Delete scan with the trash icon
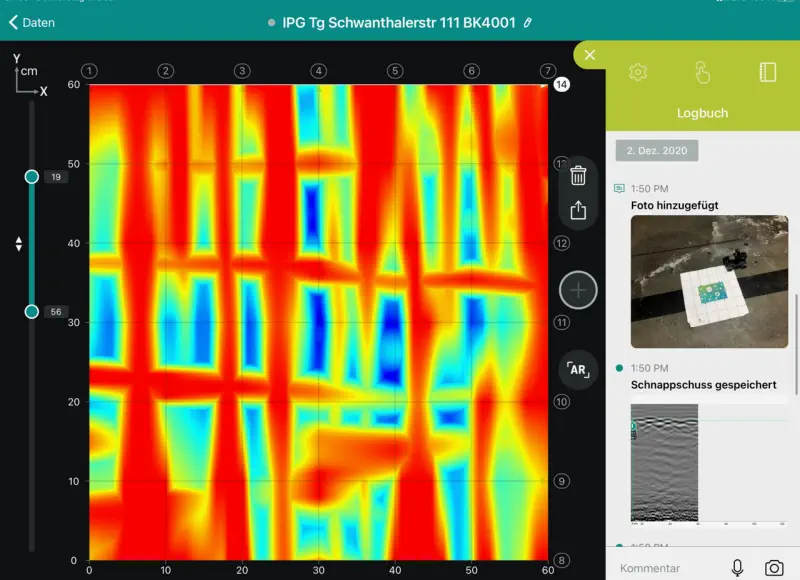800x580 pixels. [x=578, y=176]
